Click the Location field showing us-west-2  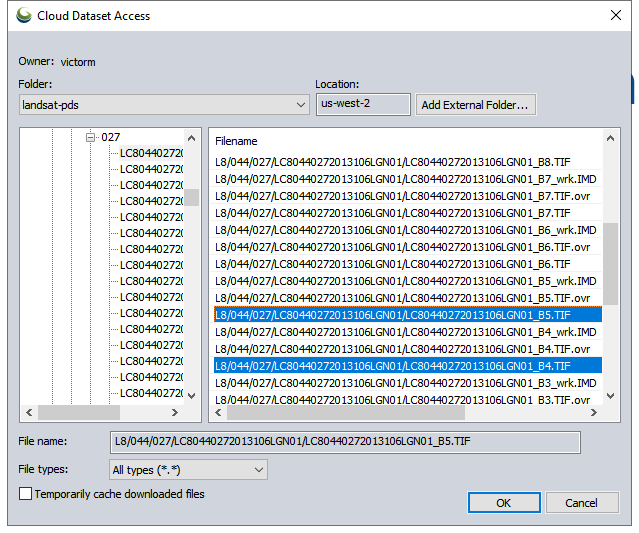click(362, 104)
